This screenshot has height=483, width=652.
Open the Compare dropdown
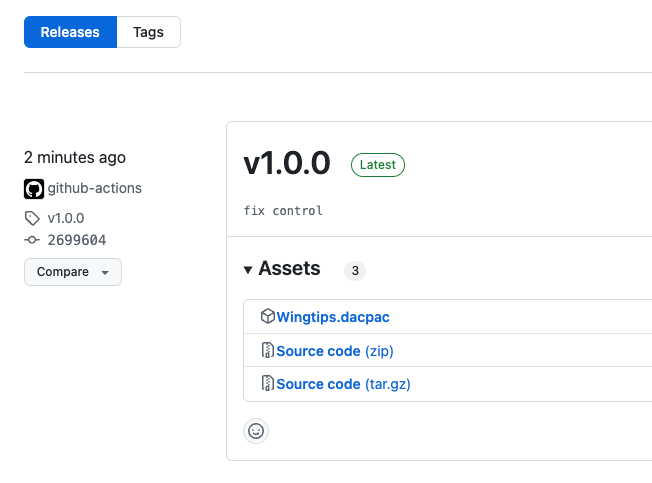73,272
